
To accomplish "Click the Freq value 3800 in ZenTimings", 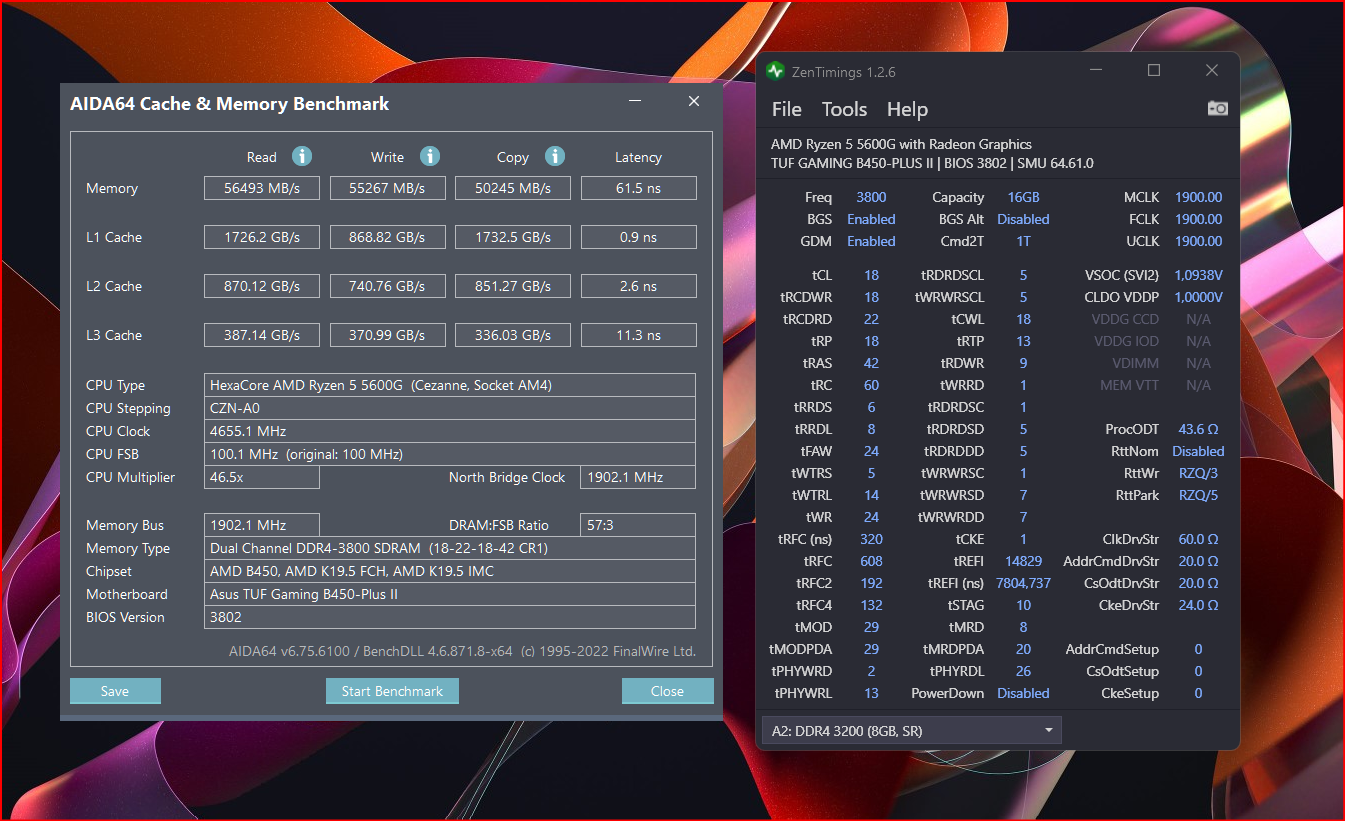I will pyautogui.click(x=871, y=197).
